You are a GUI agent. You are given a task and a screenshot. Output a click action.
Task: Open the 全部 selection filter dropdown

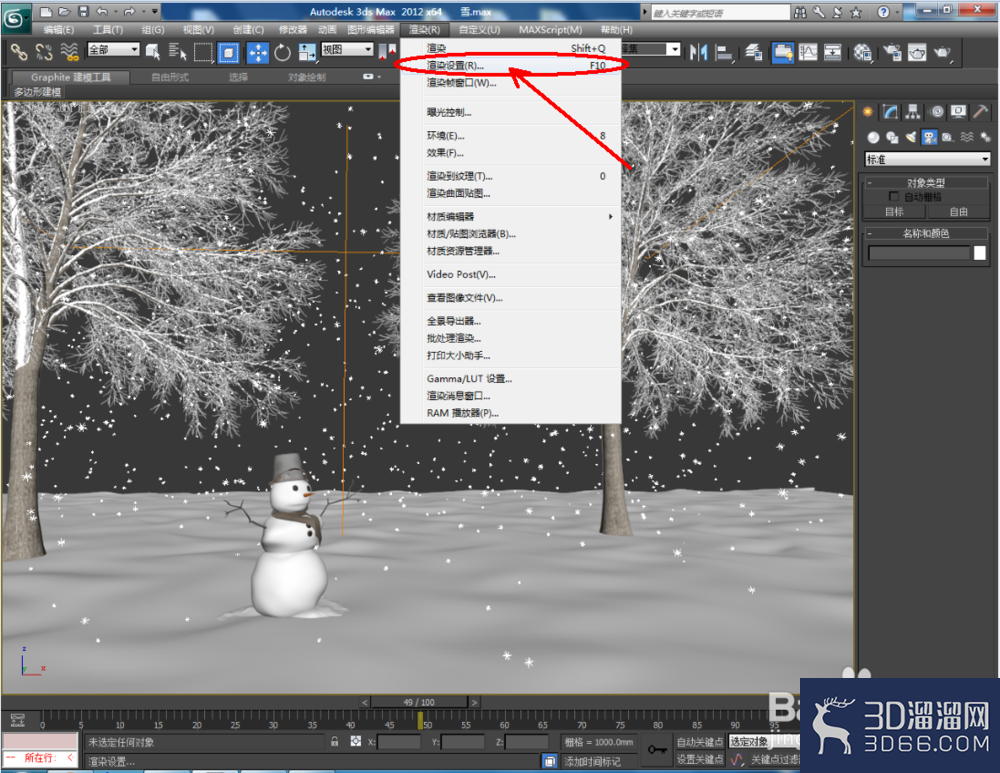(x=113, y=49)
